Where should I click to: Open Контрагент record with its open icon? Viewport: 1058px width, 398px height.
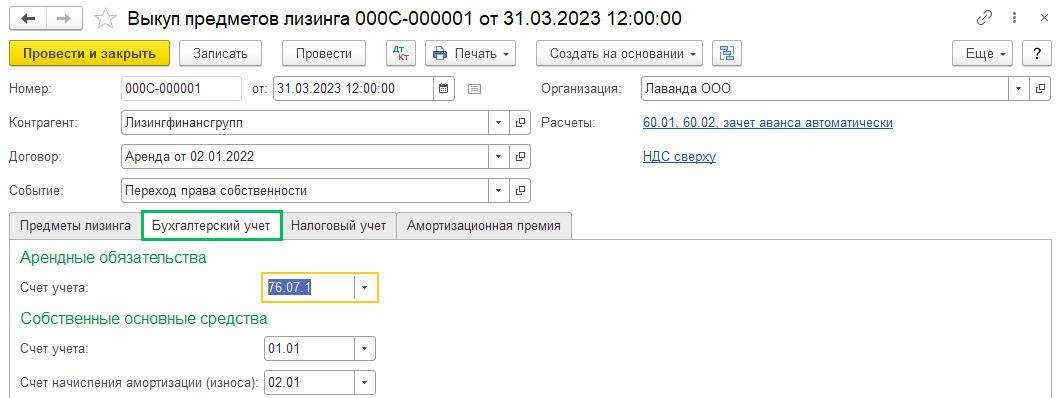[x=520, y=123]
